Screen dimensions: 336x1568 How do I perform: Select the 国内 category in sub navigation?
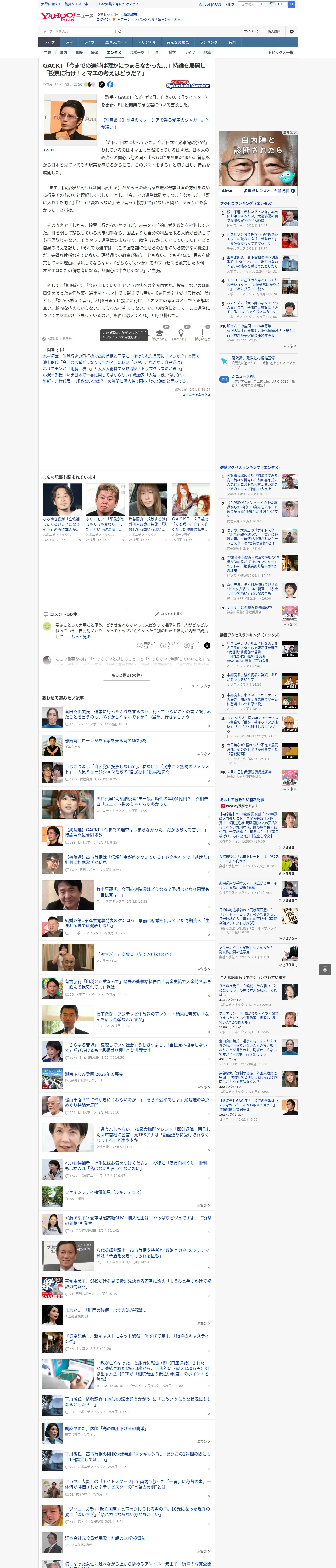63,52
